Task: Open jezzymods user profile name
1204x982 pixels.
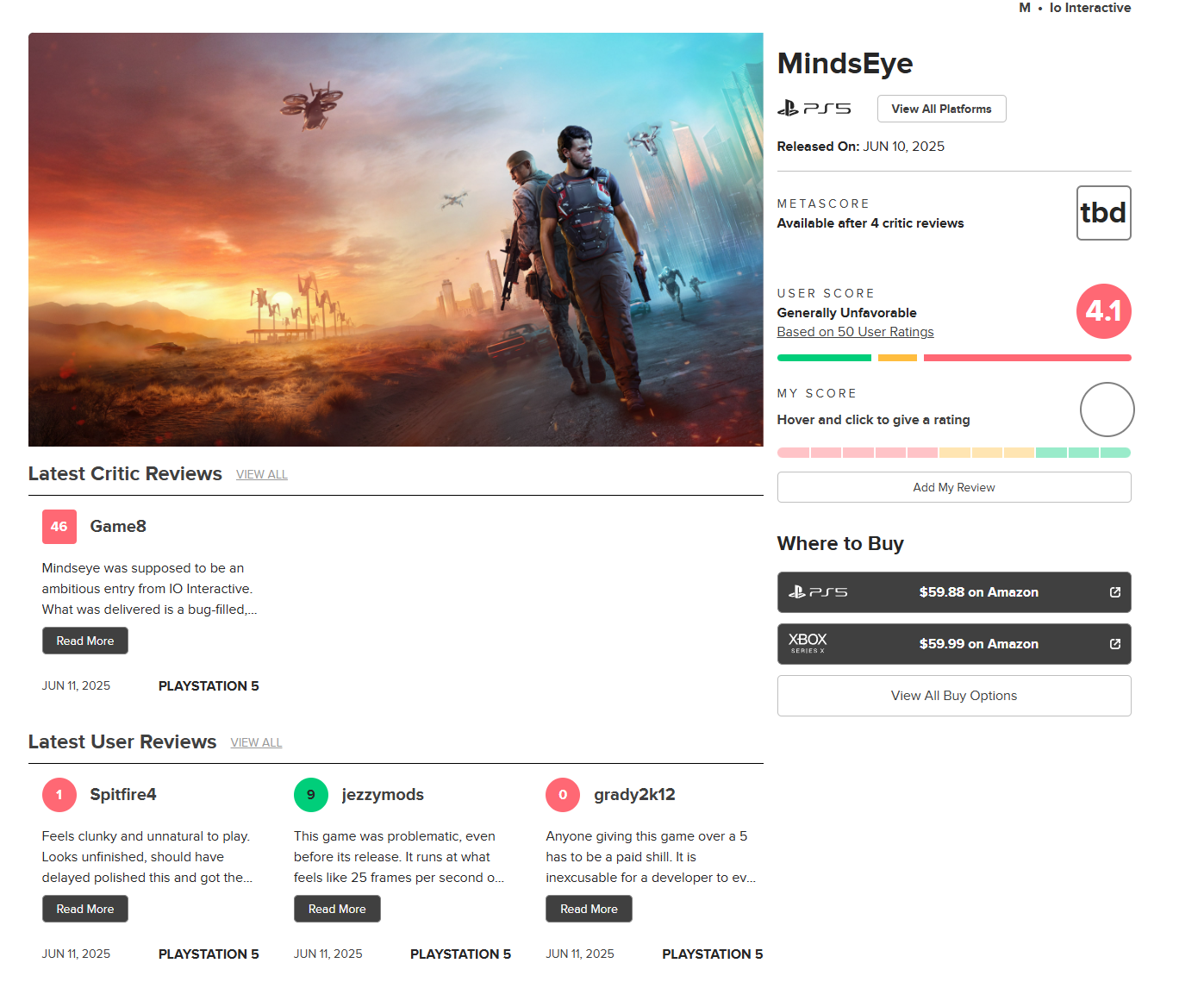Action: 383,795
